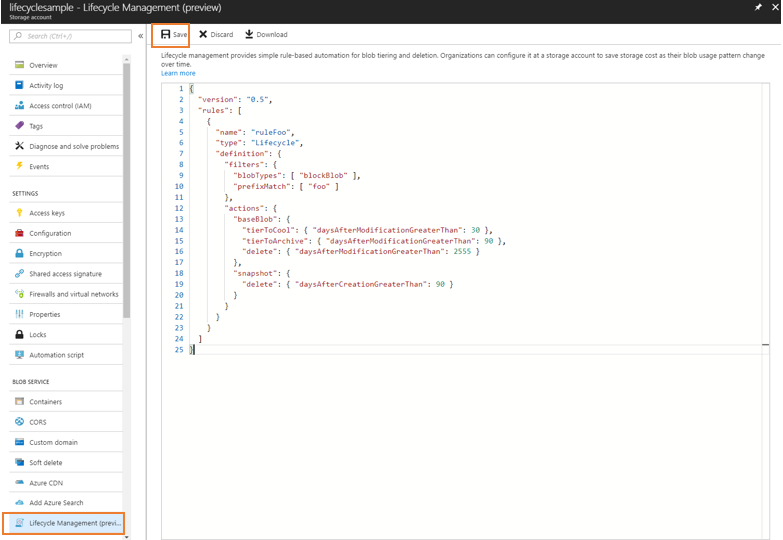Close the Lifecycle Management blade

click(x=774, y=7)
